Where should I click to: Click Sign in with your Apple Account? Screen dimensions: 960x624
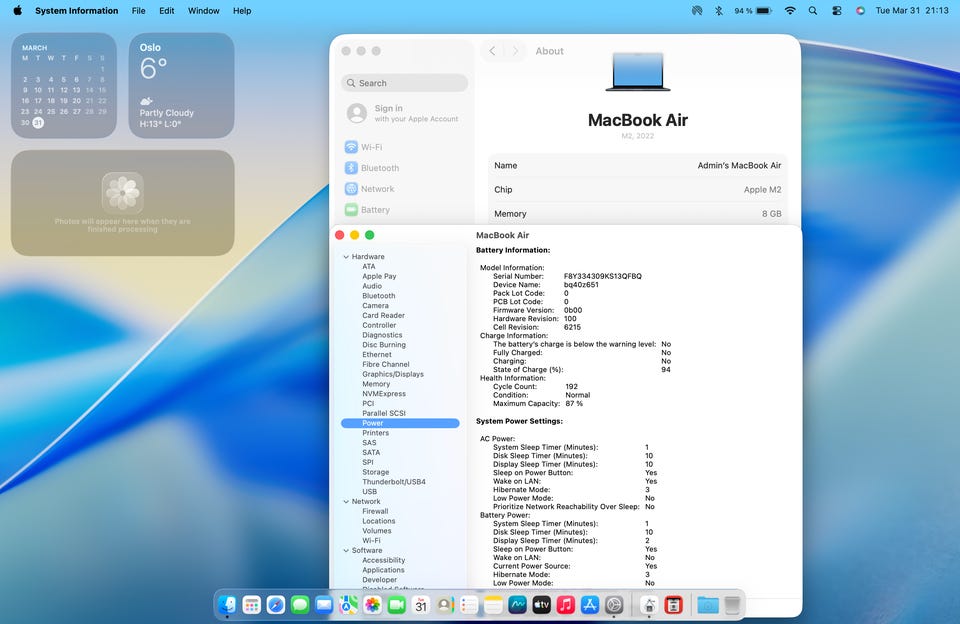coord(402,113)
